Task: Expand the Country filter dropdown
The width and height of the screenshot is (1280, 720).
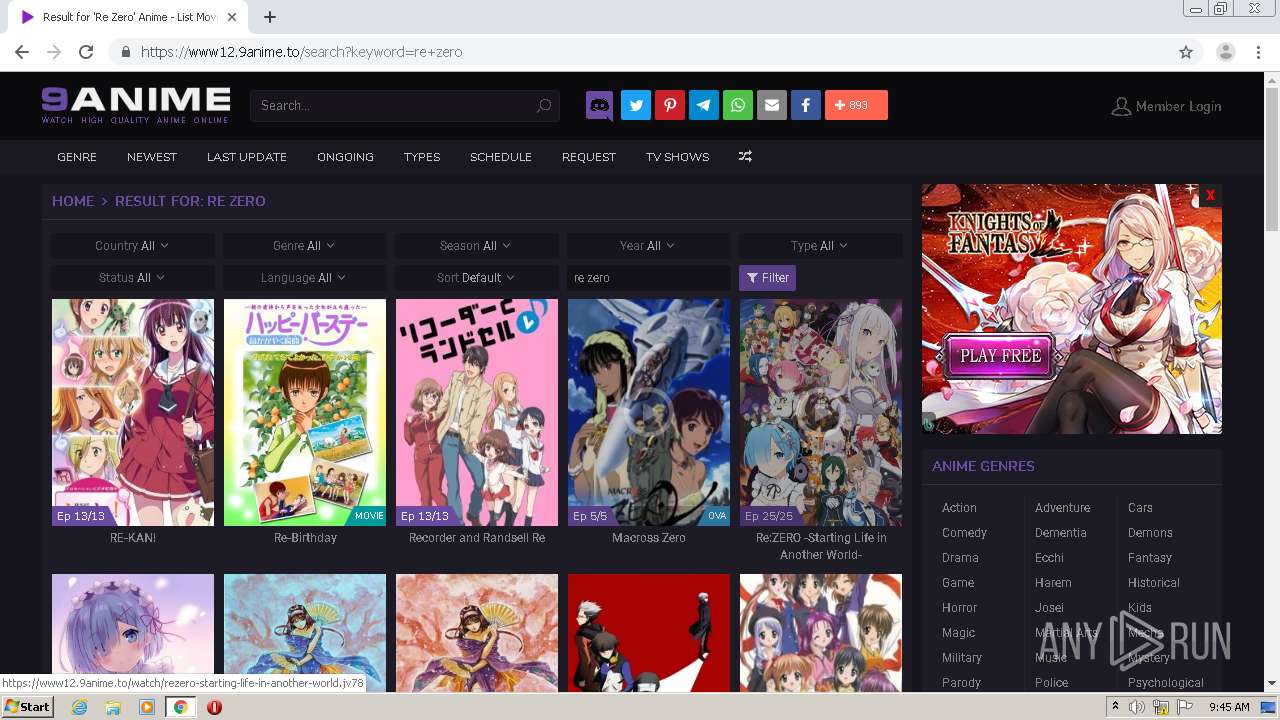Action: tap(132, 246)
